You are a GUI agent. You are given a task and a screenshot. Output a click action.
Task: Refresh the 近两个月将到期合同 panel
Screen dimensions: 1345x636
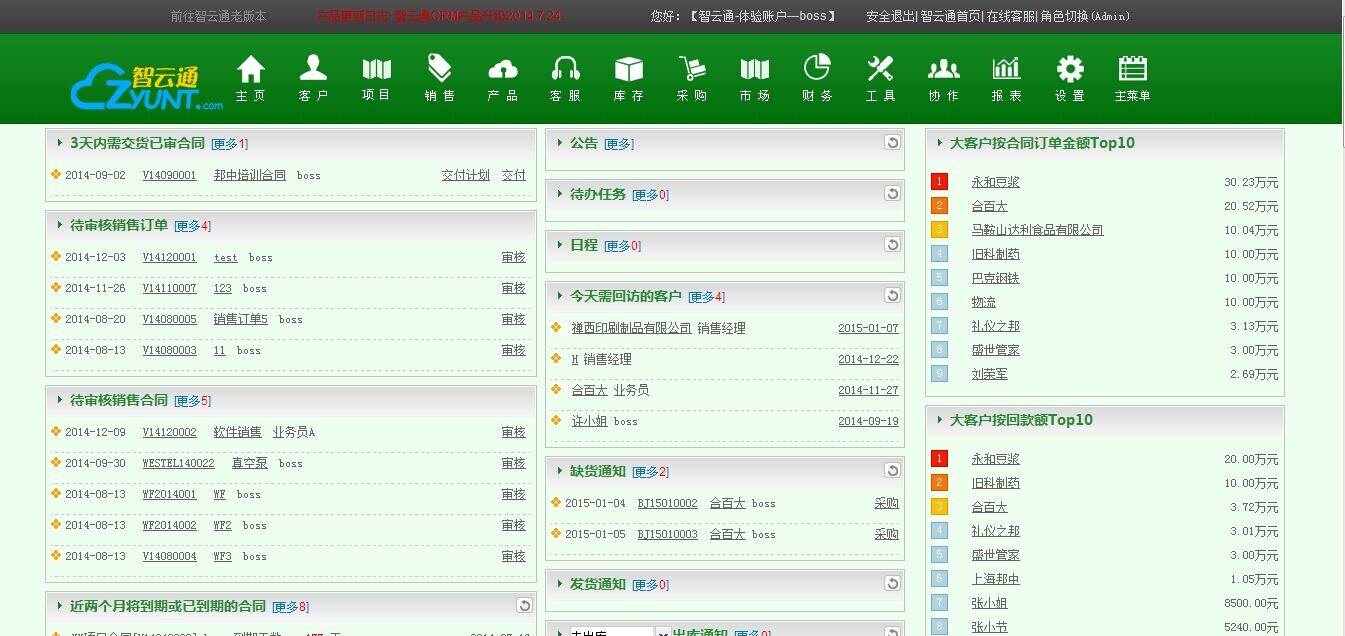pos(524,606)
